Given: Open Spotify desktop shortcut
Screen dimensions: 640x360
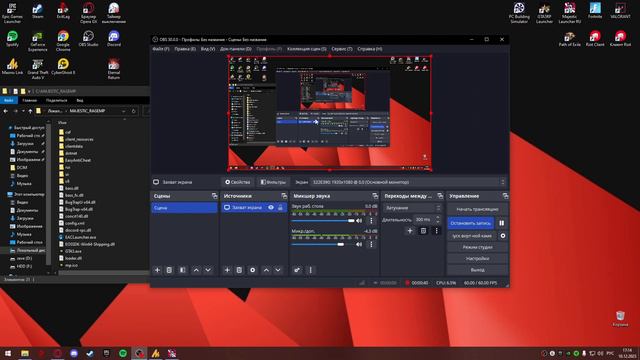Looking at the screenshot, I should coord(13,38).
